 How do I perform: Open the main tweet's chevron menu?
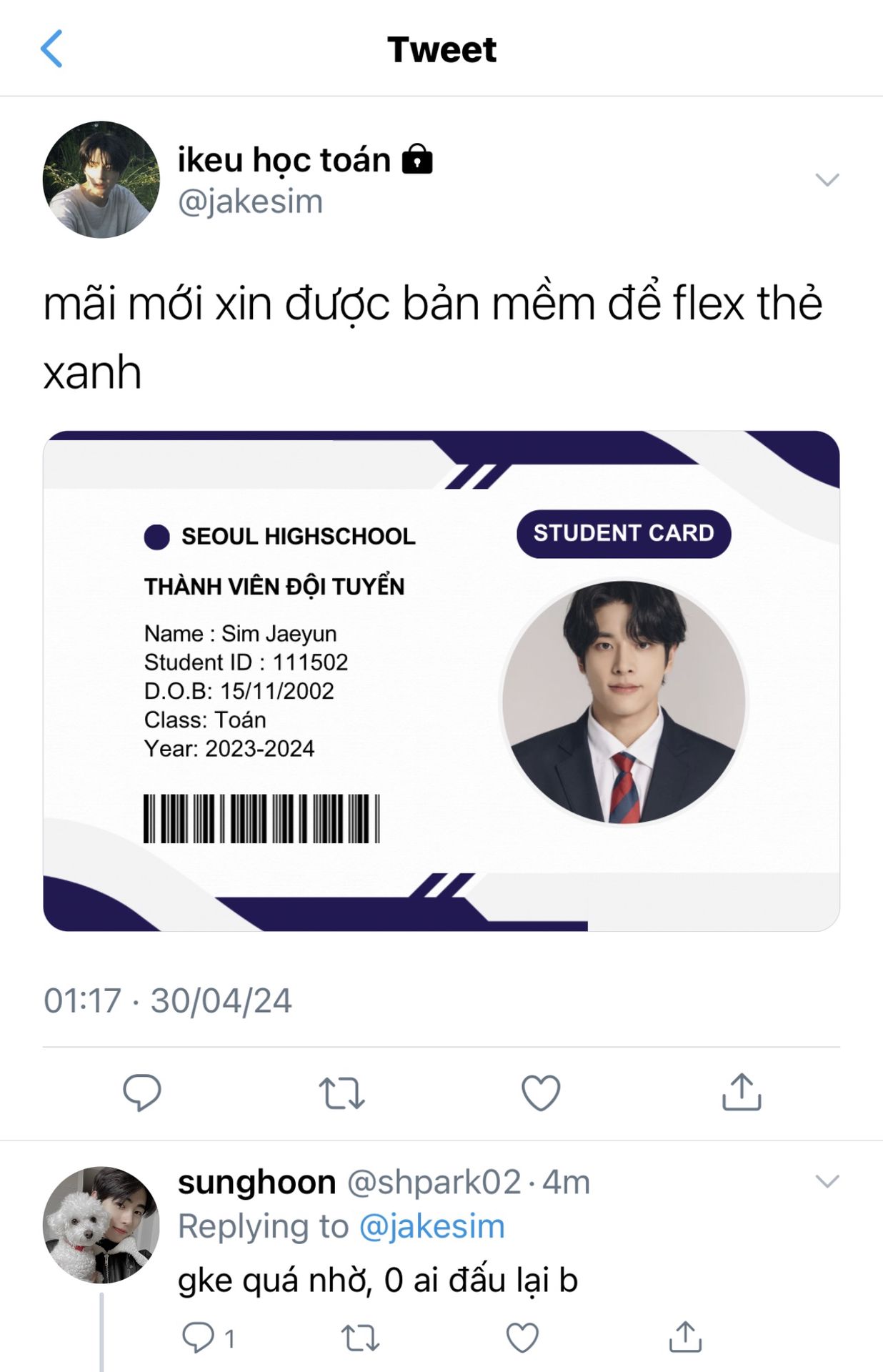pos(827,179)
